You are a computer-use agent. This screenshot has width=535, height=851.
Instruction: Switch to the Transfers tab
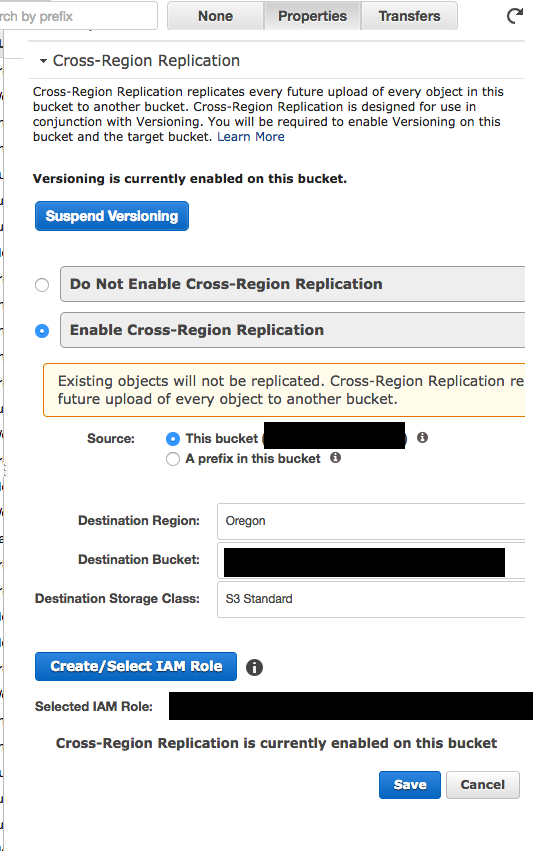tap(409, 16)
